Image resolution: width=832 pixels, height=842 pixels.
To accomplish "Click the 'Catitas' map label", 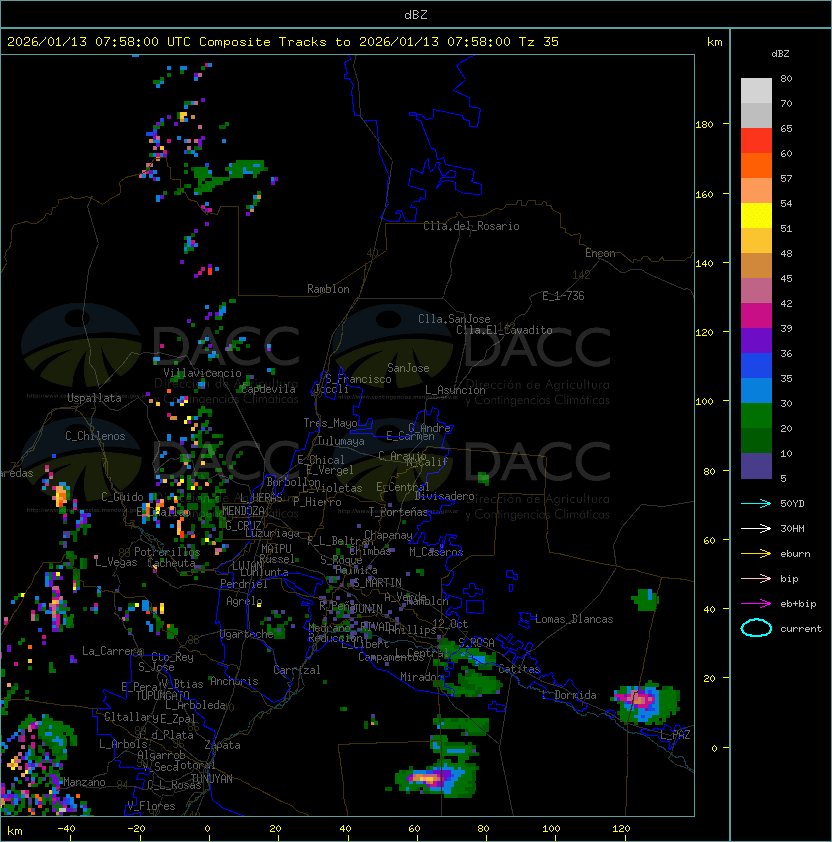I will coord(519,669).
